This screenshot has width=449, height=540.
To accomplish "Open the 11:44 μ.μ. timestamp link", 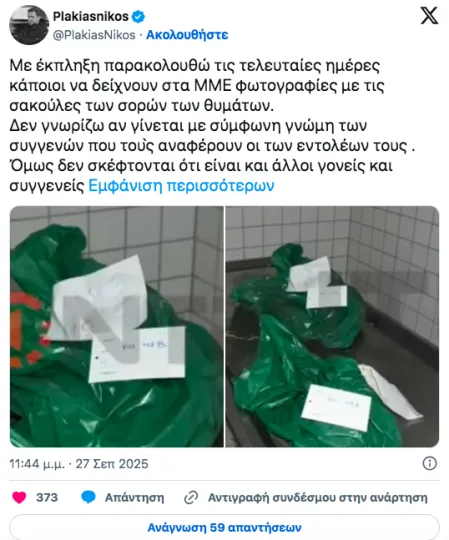I will [x=37, y=464].
